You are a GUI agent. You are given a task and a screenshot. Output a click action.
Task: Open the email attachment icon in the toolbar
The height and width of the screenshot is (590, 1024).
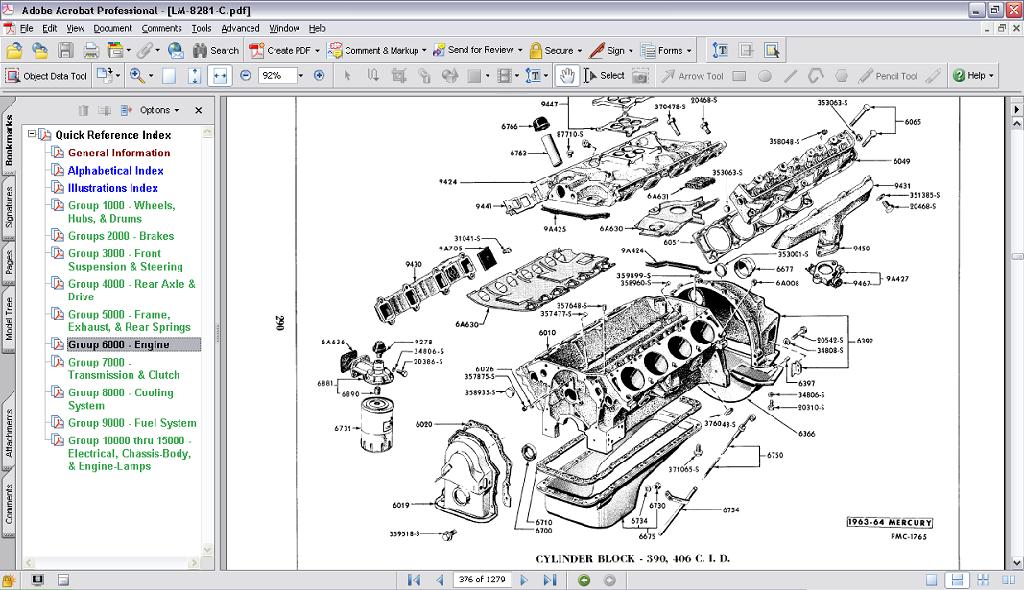click(176, 50)
